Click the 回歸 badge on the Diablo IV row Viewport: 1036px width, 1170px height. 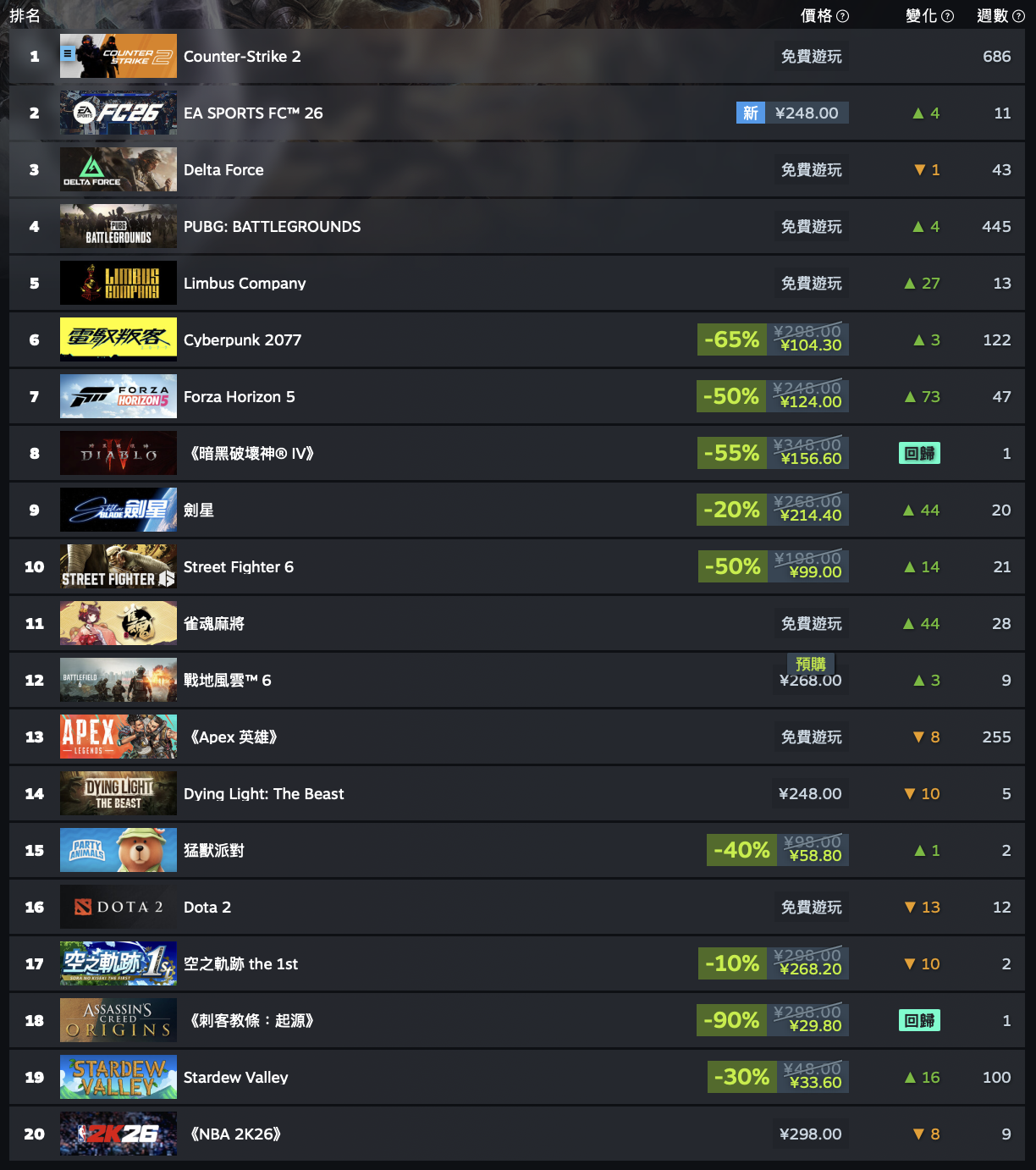[919, 453]
